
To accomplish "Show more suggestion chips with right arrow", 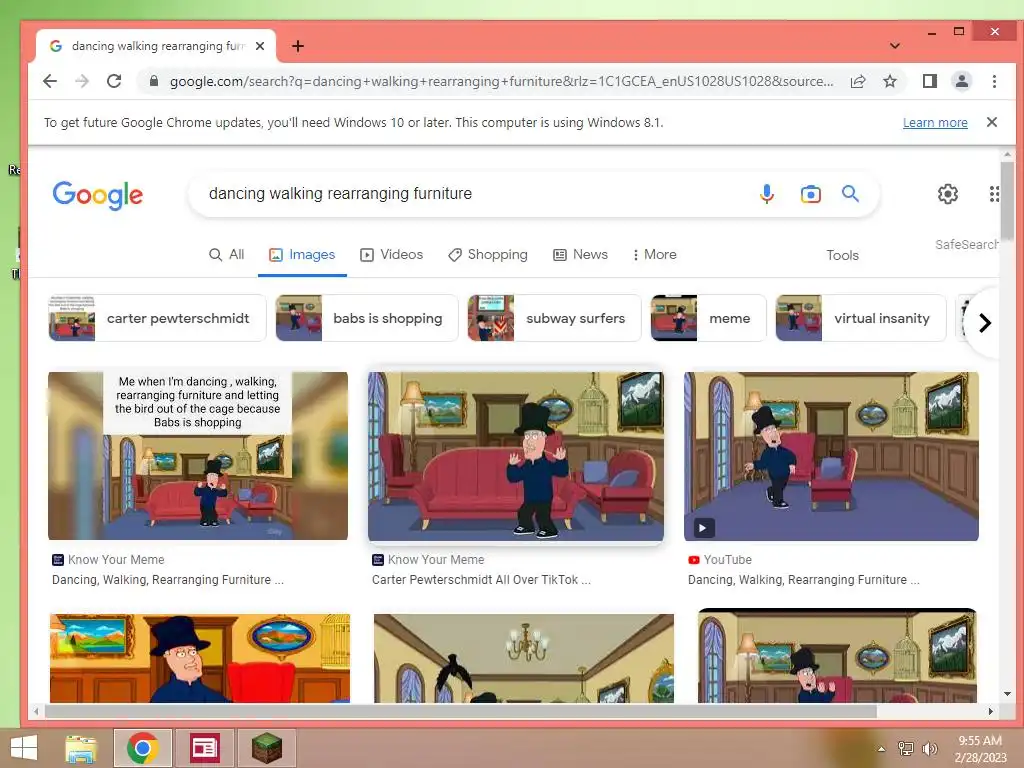I will [984, 323].
